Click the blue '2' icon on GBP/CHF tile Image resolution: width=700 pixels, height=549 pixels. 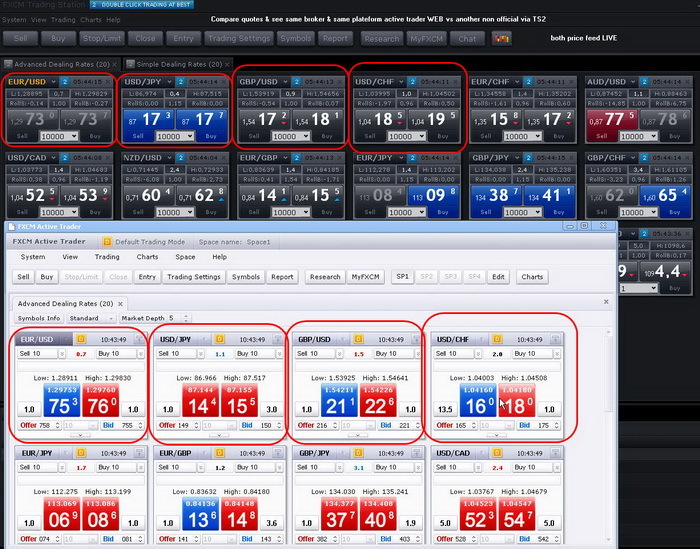pos(644,158)
